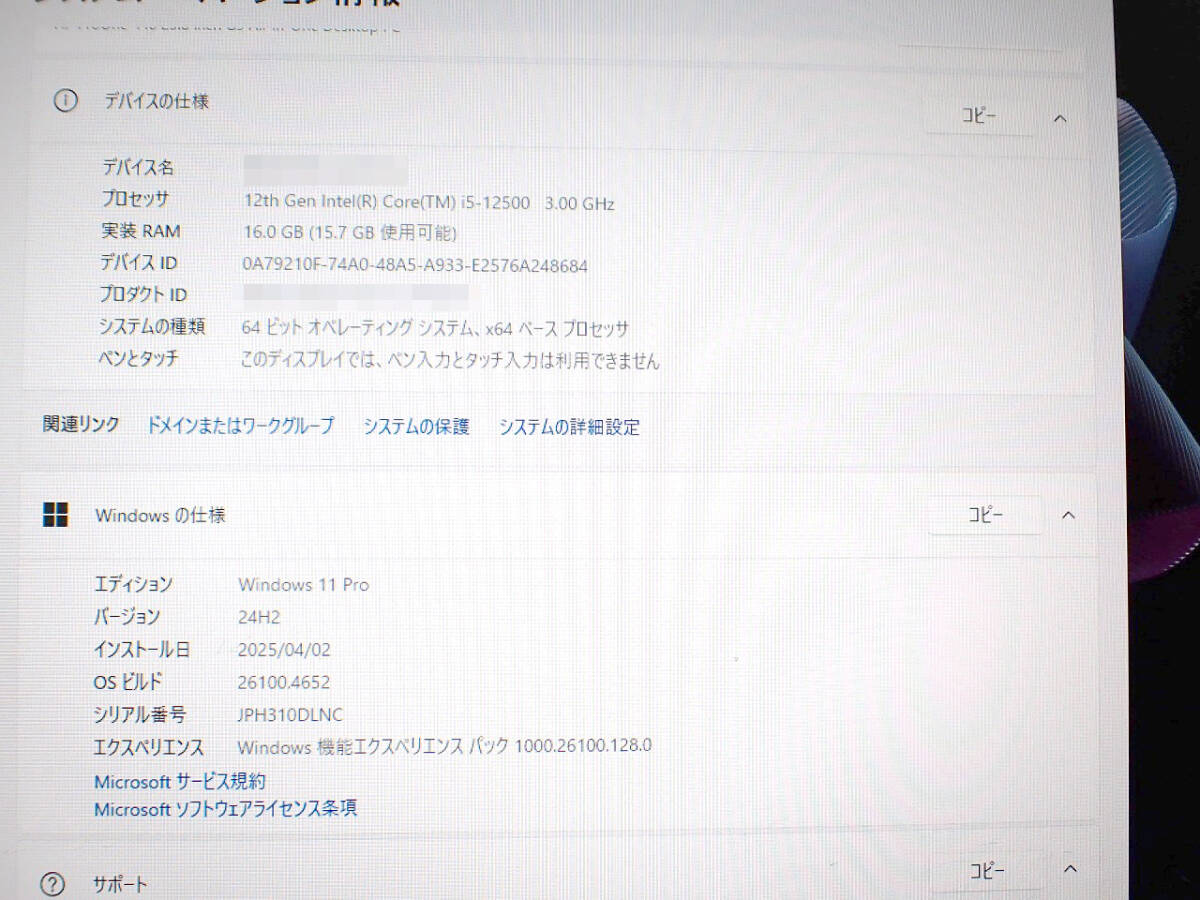Image resolution: width=1200 pixels, height=900 pixels.
Task: Select the 24H2 version value
Action: (259, 617)
